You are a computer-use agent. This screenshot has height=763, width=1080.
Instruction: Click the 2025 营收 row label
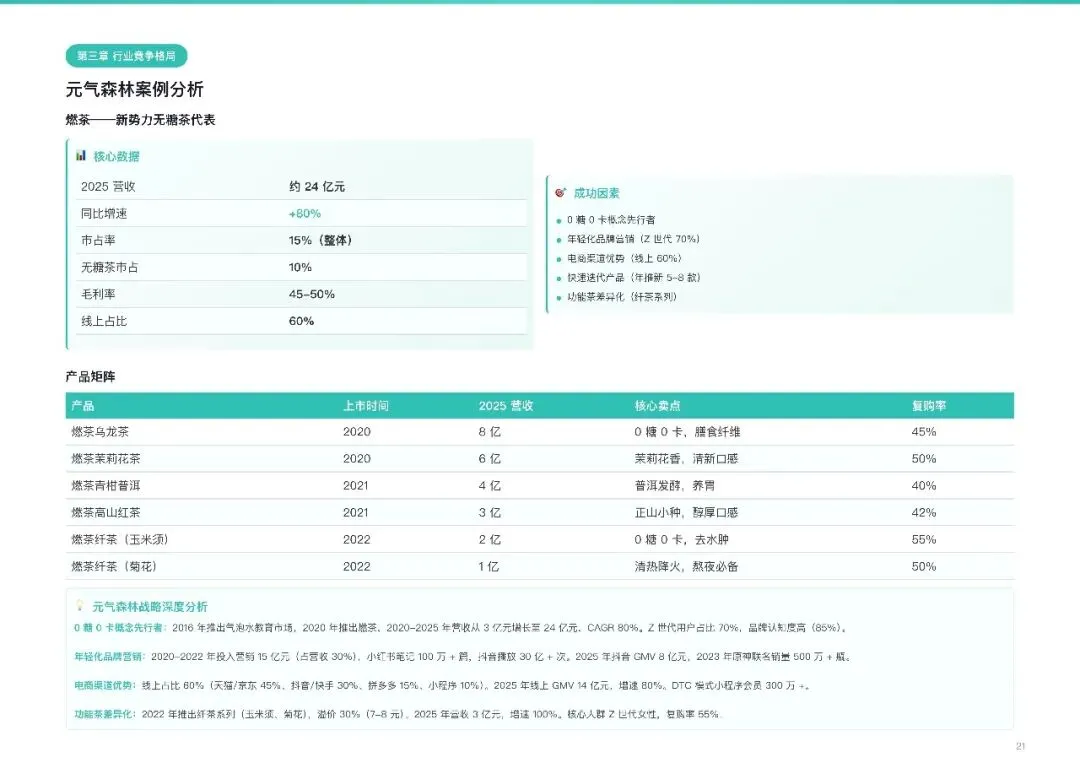108,187
